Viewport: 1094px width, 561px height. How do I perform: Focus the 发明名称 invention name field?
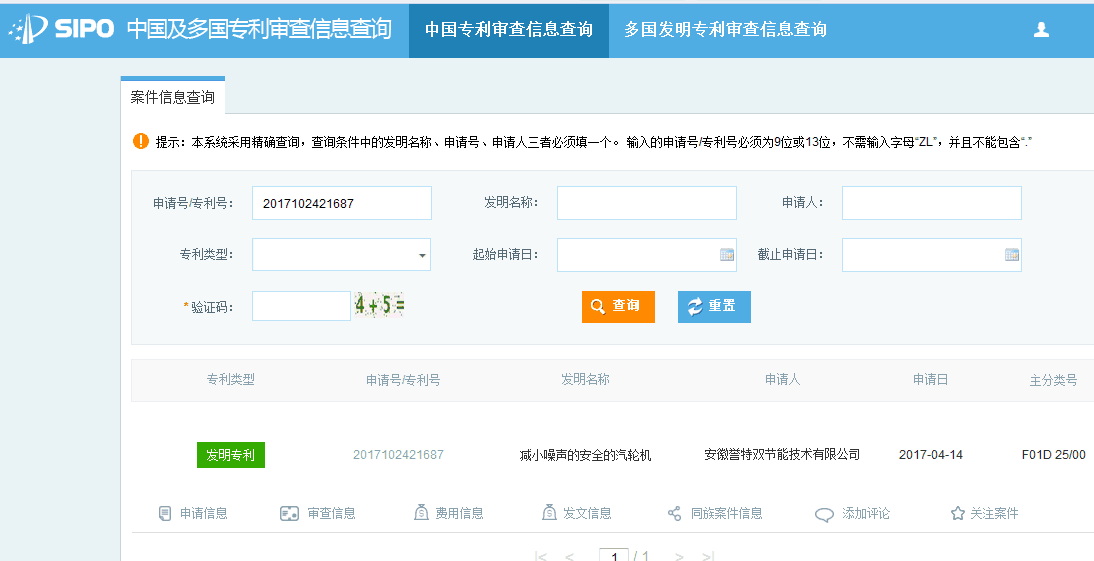[x=646, y=203]
